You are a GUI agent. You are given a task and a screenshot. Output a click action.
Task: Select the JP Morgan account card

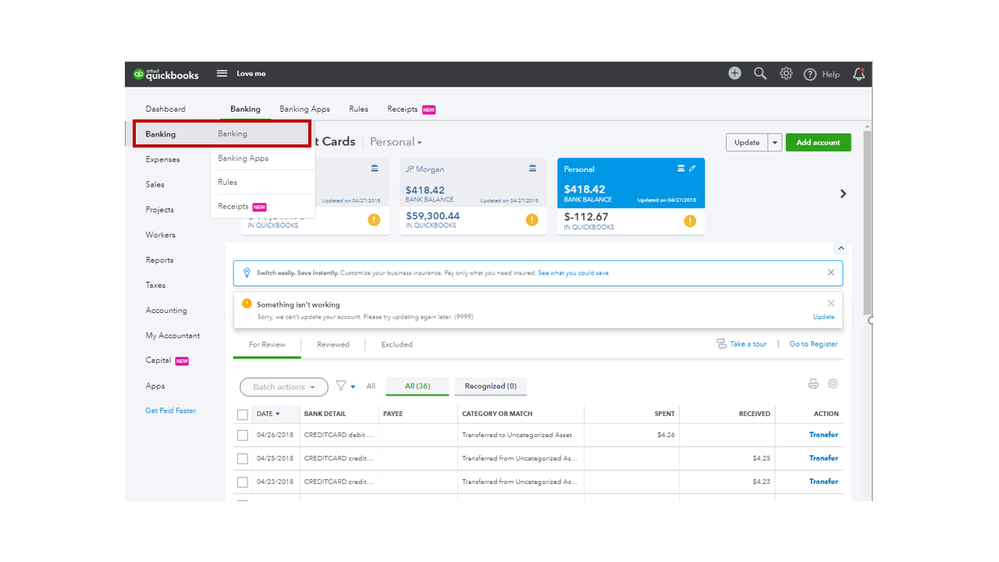(x=473, y=196)
